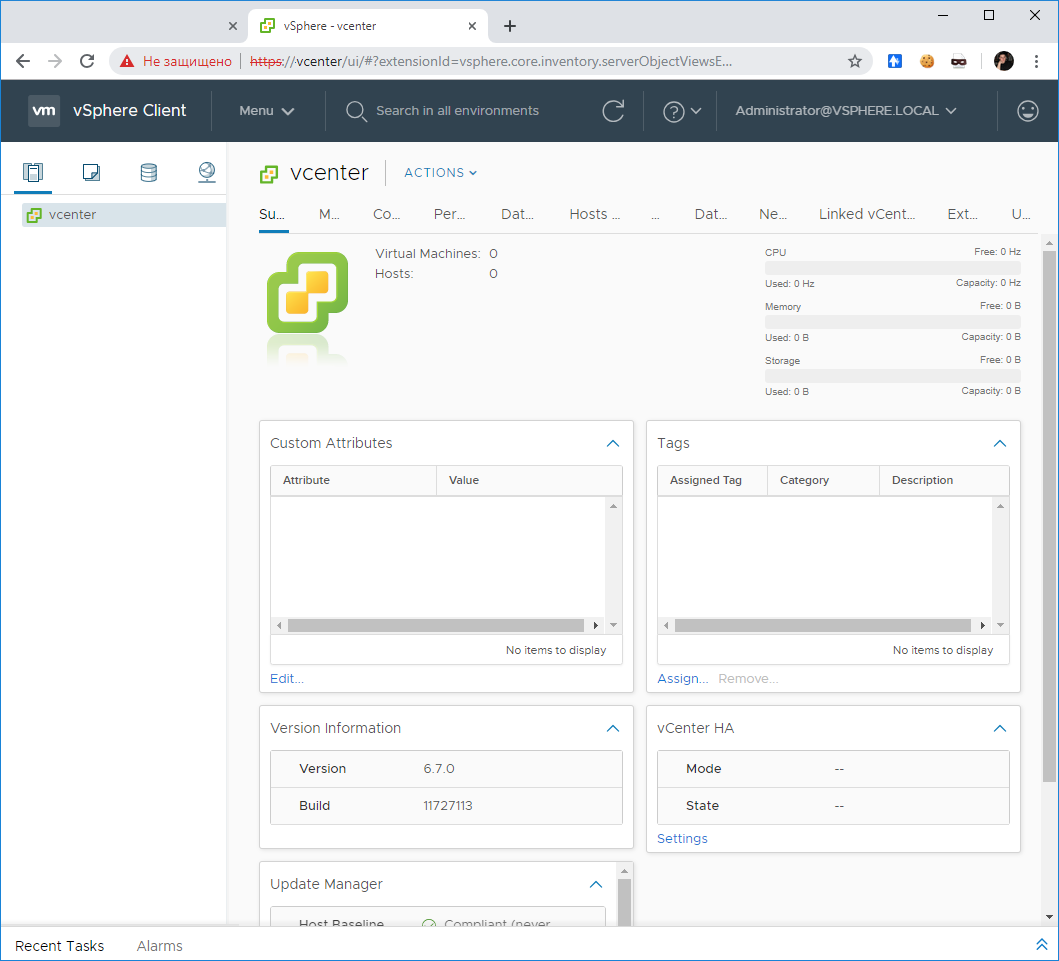Collapse the Tags panel
The image size is (1059, 961).
pyautogui.click(x=1000, y=444)
